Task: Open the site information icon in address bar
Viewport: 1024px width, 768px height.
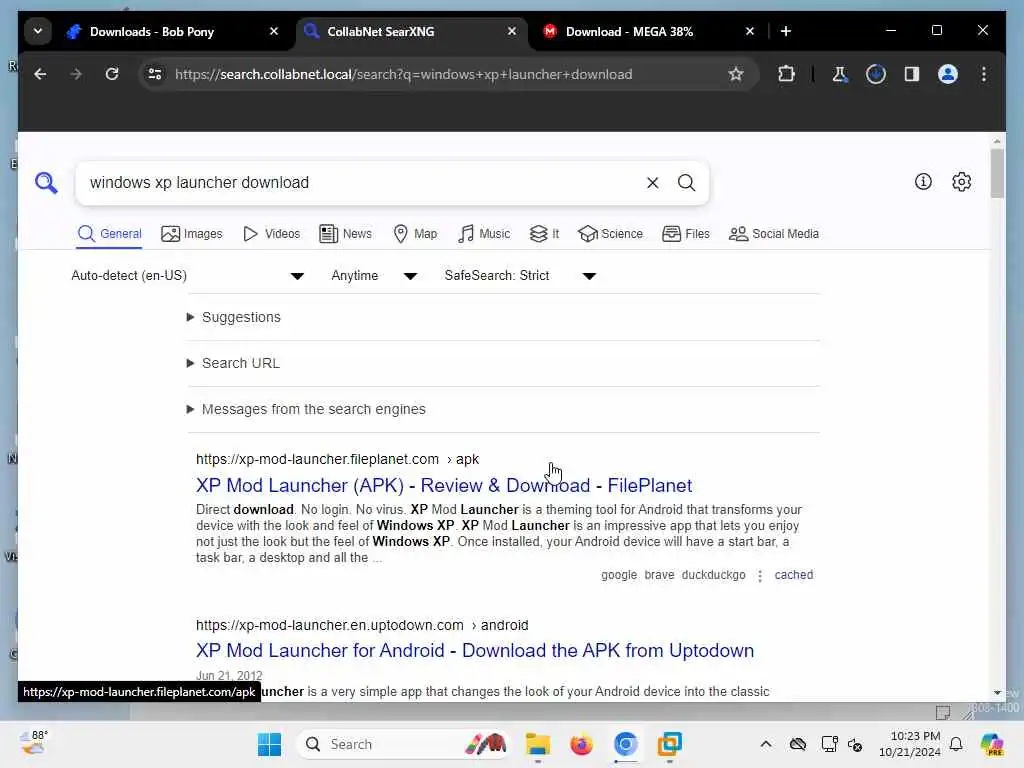Action: click(x=155, y=74)
